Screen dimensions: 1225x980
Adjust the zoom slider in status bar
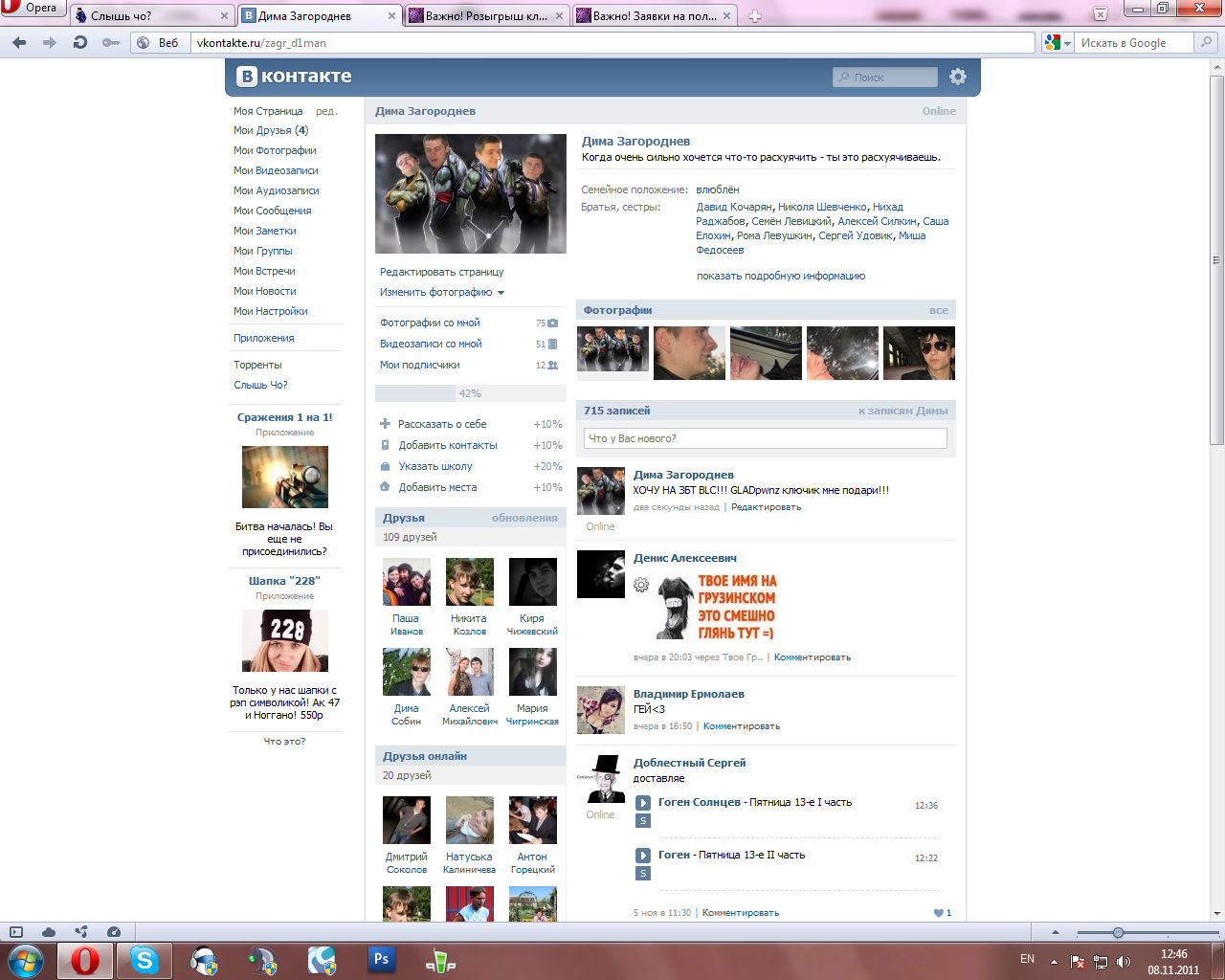point(1117,932)
